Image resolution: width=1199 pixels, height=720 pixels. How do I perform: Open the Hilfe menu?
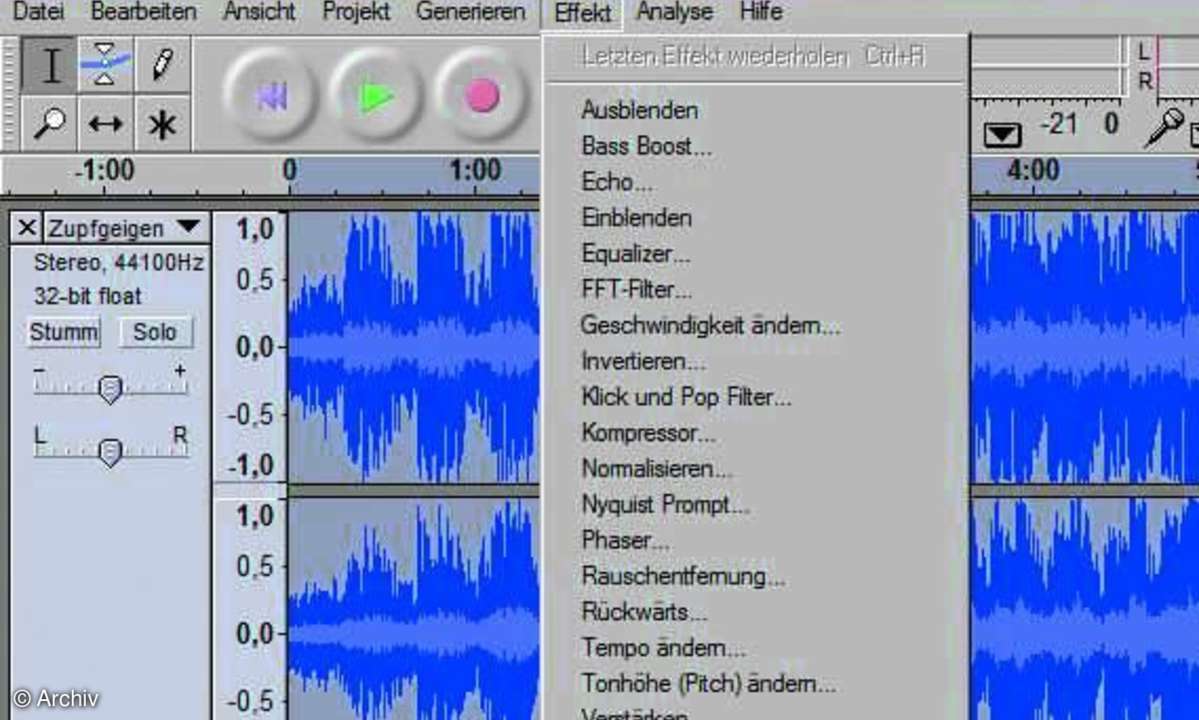[761, 11]
